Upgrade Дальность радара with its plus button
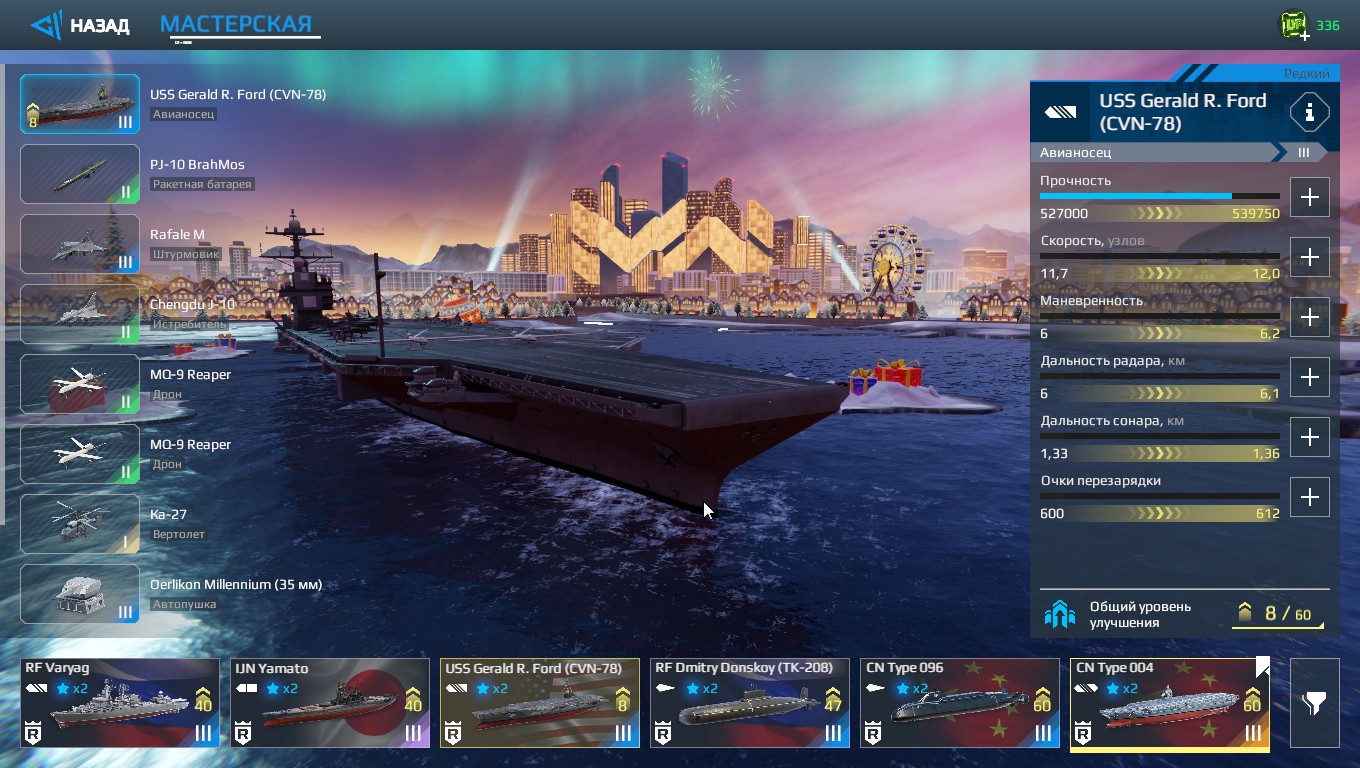The height and width of the screenshot is (768, 1360). 1309,377
